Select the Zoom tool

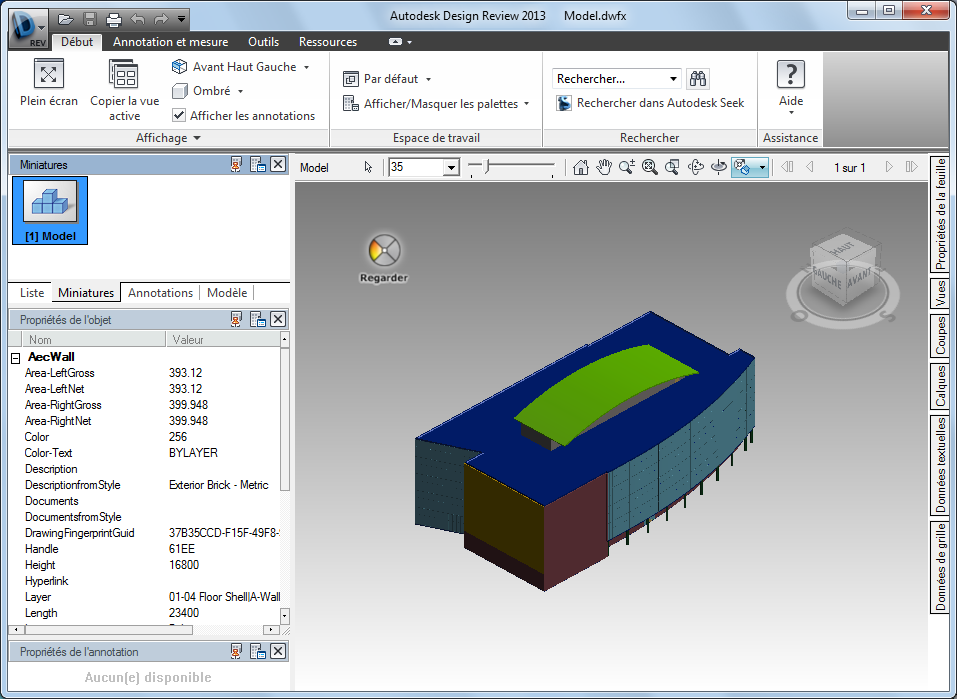626,167
